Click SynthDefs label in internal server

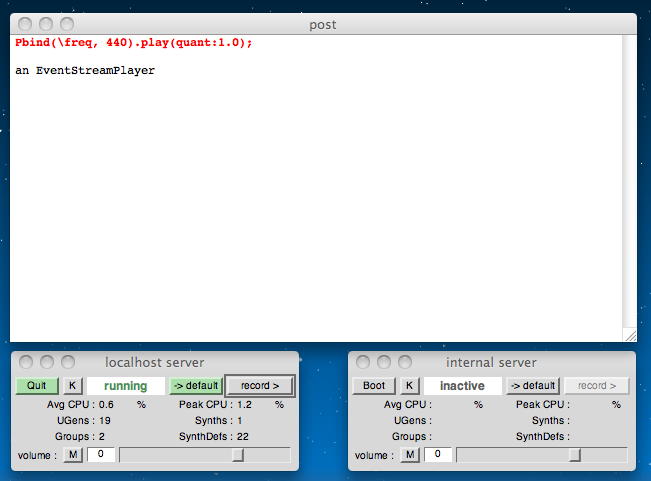[543, 437]
